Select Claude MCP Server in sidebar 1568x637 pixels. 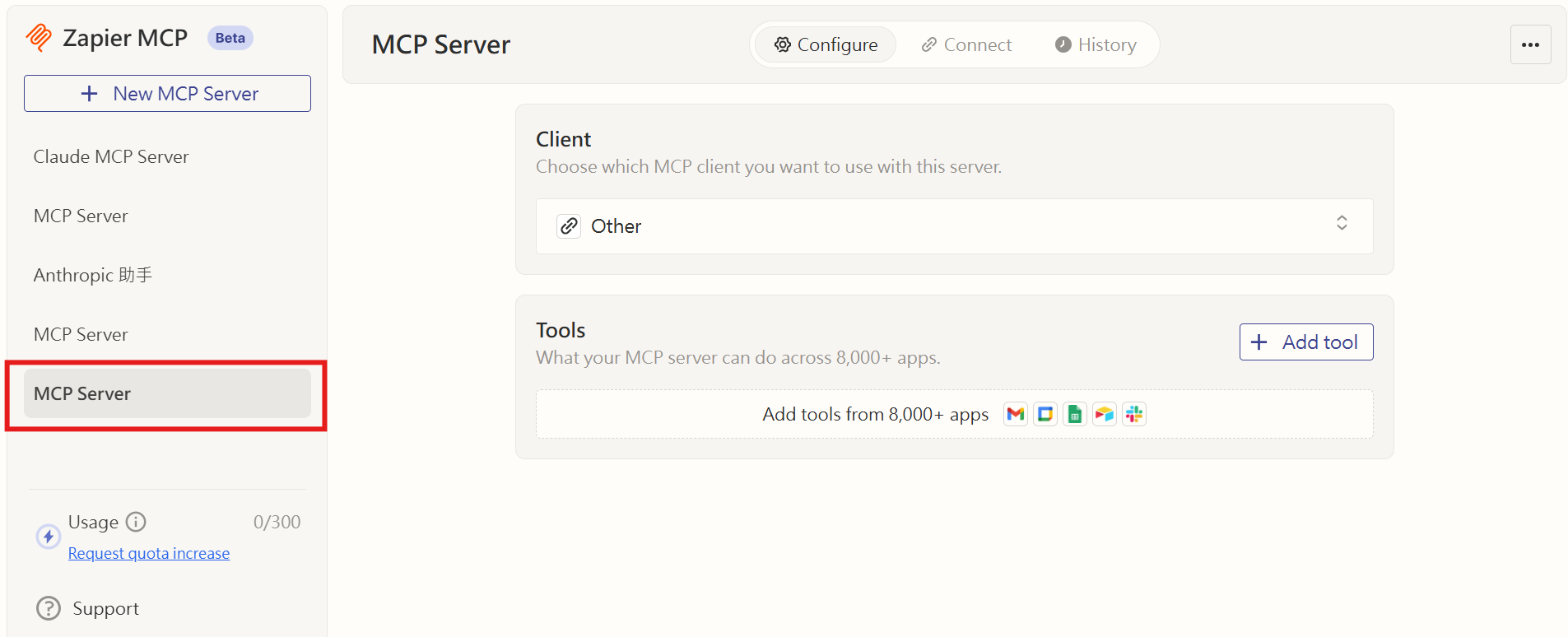point(111,156)
